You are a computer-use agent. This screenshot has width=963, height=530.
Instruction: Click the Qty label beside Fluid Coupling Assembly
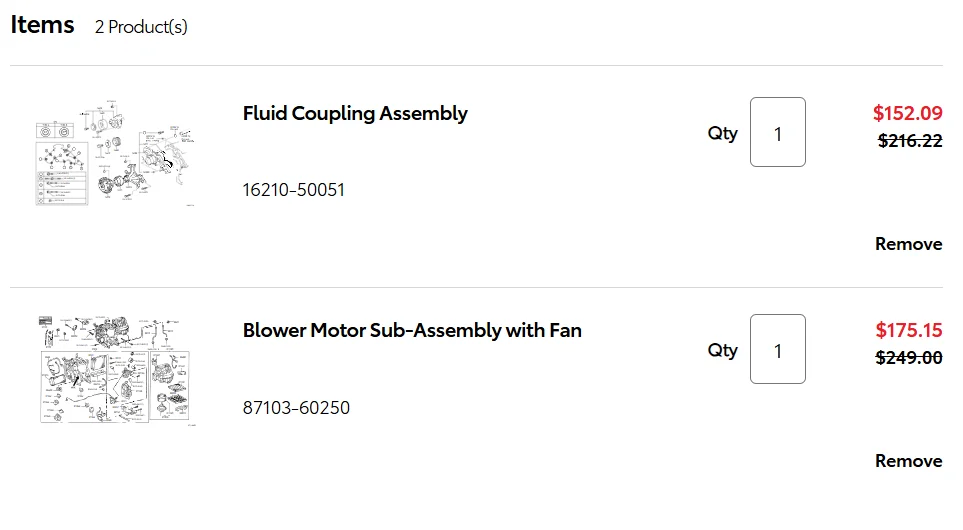pos(722,133)
